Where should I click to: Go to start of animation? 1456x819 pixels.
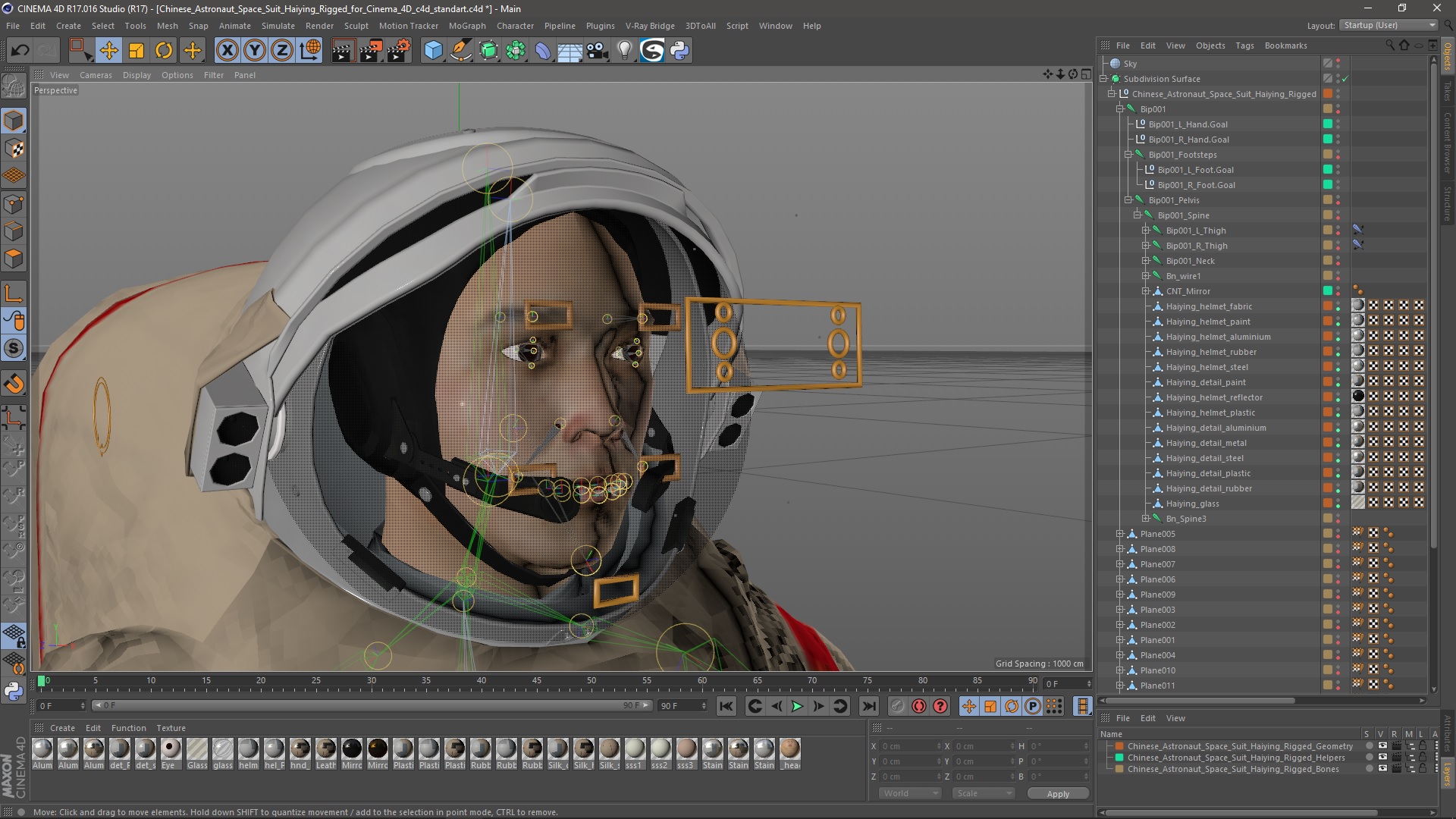pos(726,706)
